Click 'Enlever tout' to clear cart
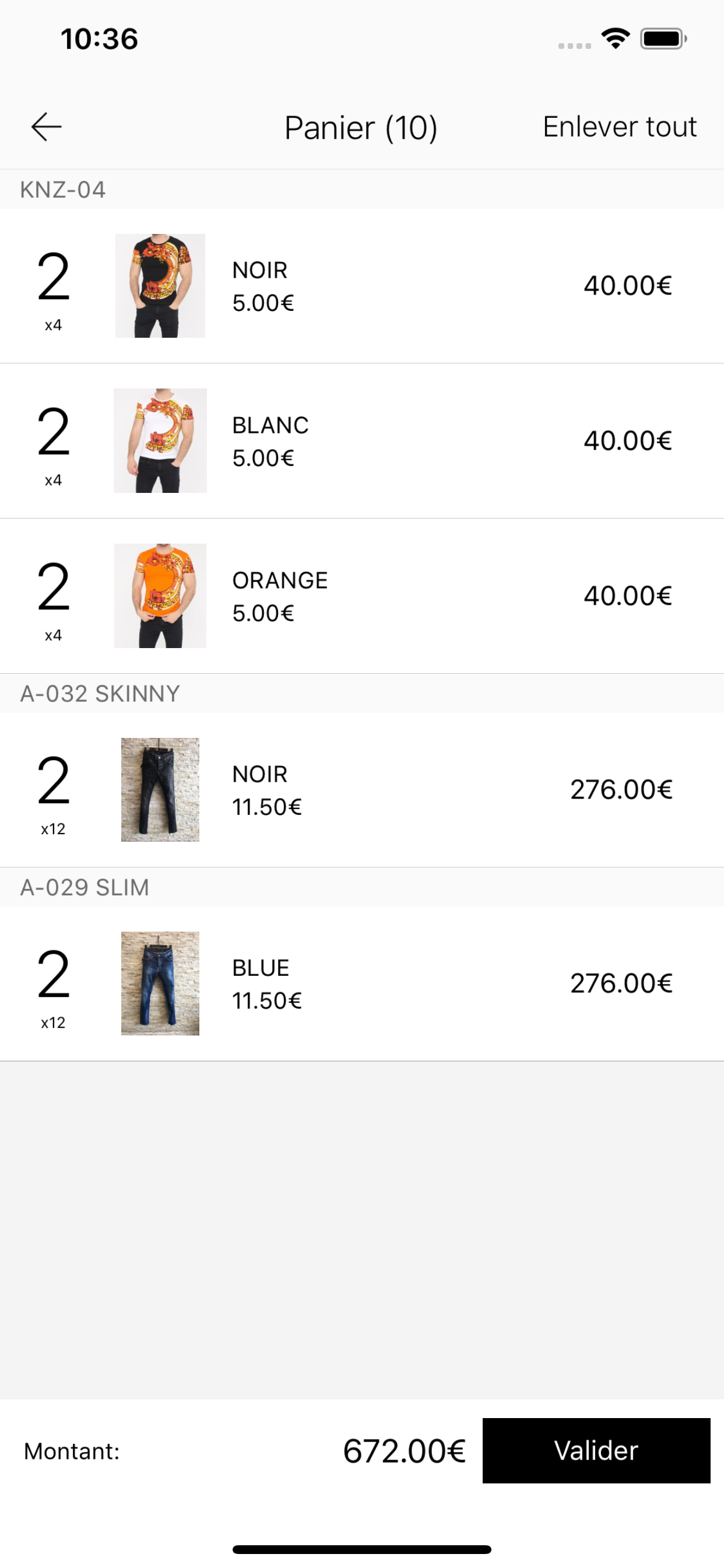This screenshot has height=1568, width=724. pos(619,127)
